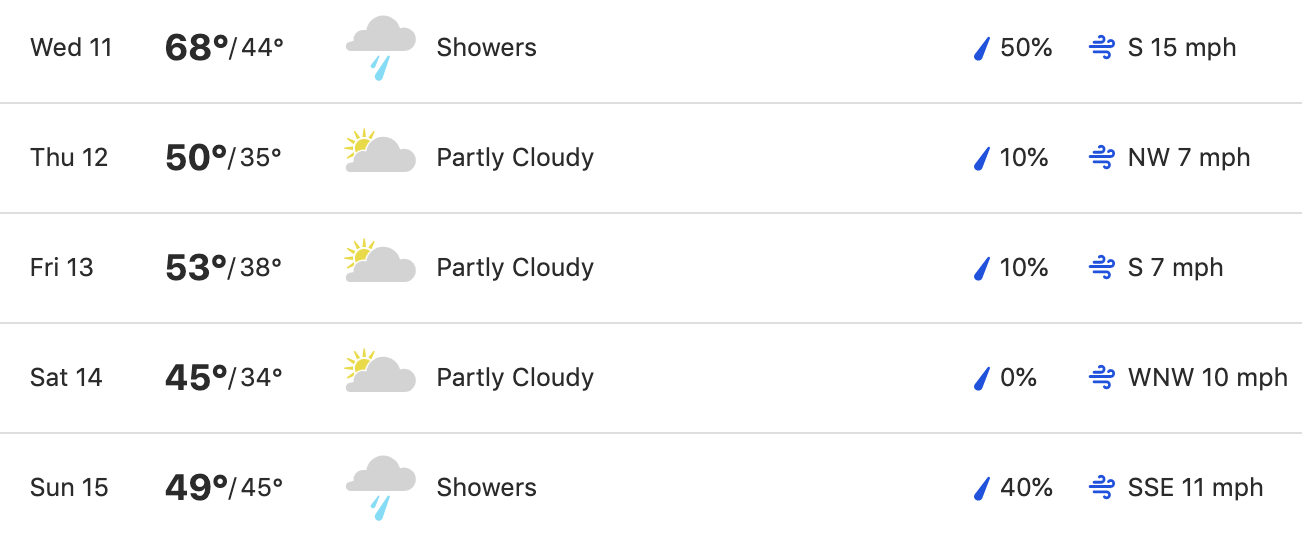Click the partly cloudy icon for Sat 14
Viewport: 1302px width, 540px height.
click(380, 371)
